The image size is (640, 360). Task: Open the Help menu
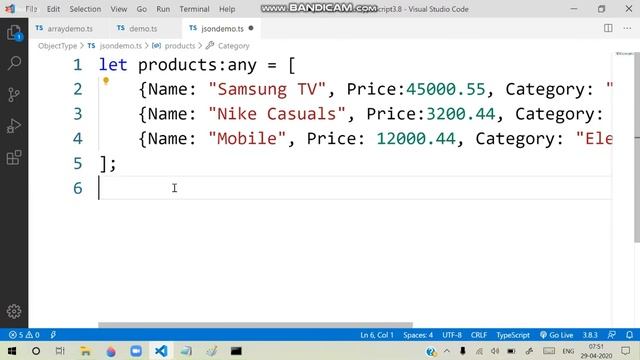coord(227,9)
